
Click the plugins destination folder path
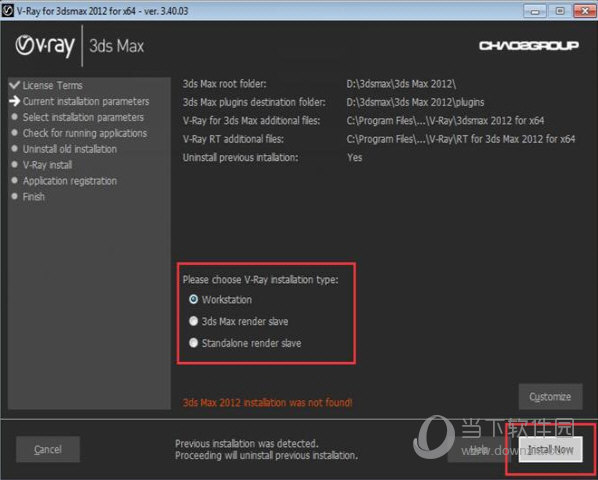[x=415, y=102]
